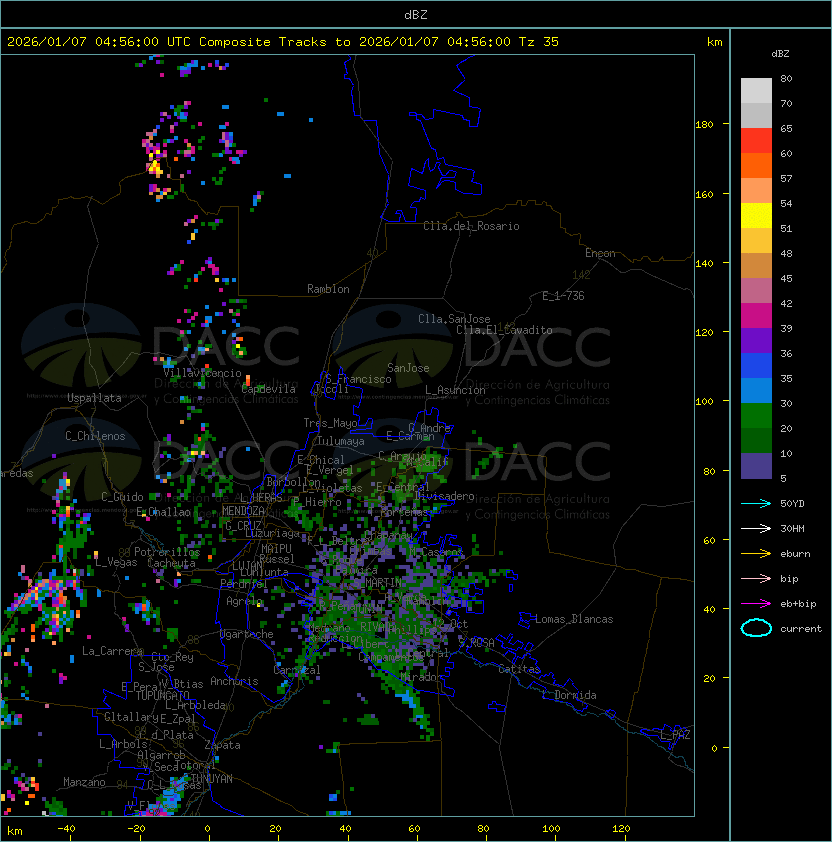Click the cyan 'current' ellipse symbol
The image size is (832, 842).
click(x=756, y=628)
